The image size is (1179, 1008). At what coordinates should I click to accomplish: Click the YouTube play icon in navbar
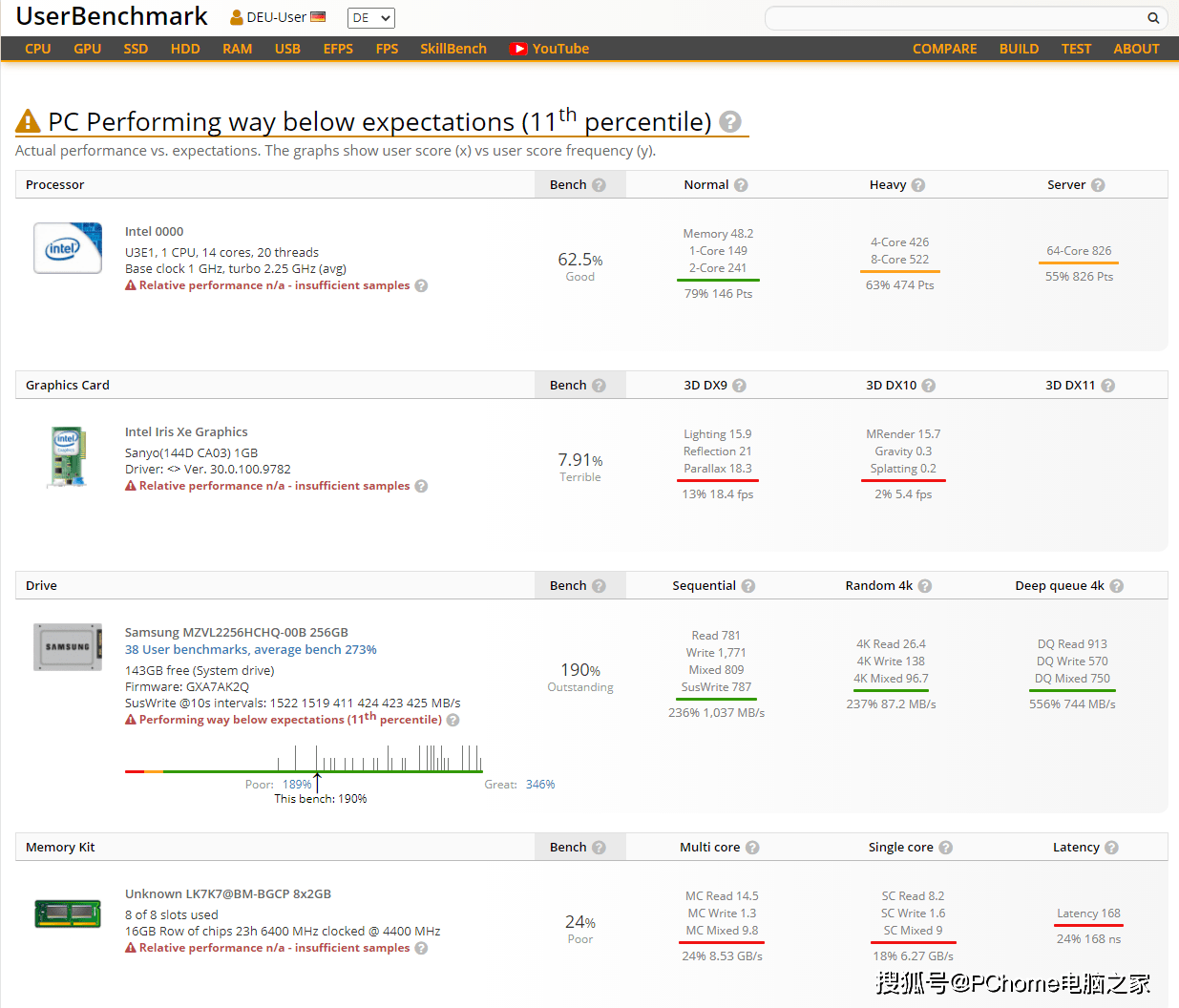coord(518,49)
